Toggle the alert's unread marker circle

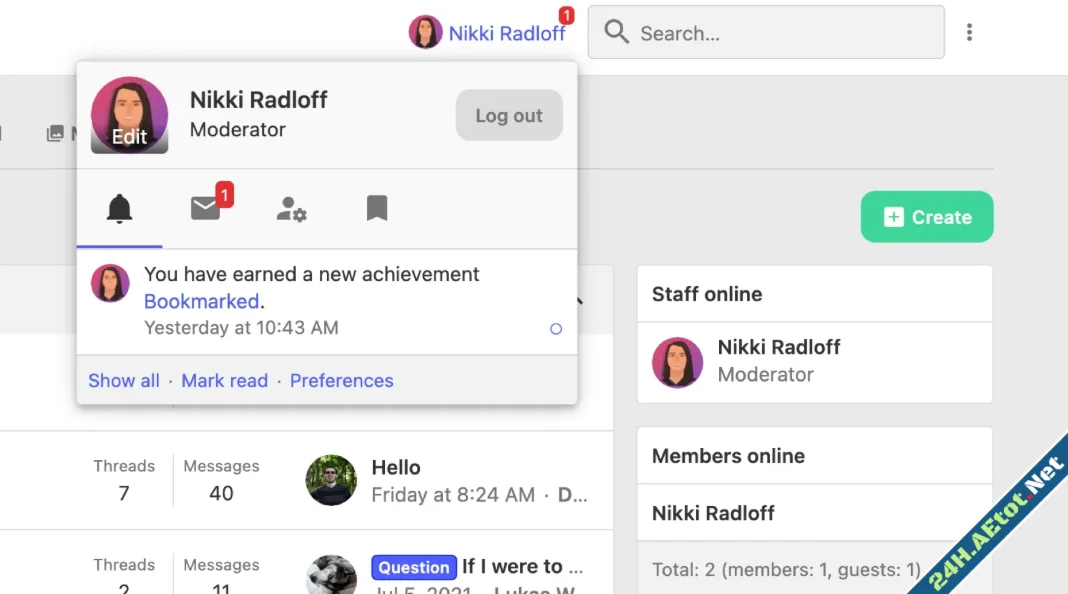(x=556, y=329)
